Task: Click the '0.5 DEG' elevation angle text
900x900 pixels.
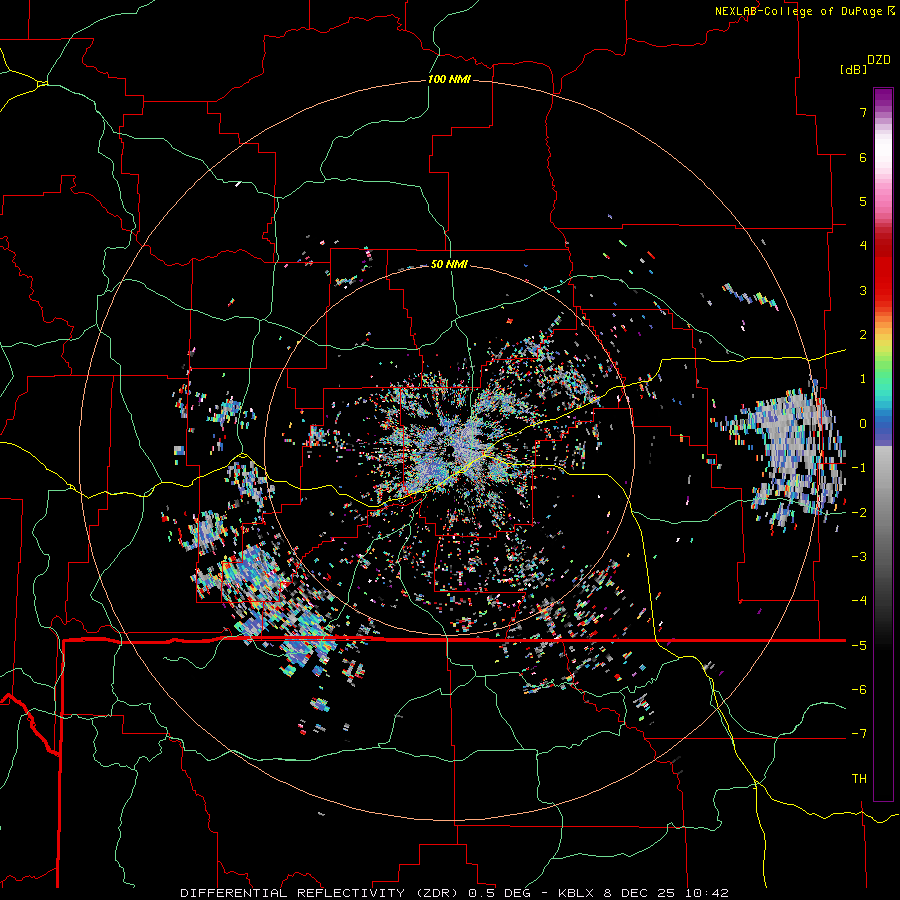Action: coord(499,893)
